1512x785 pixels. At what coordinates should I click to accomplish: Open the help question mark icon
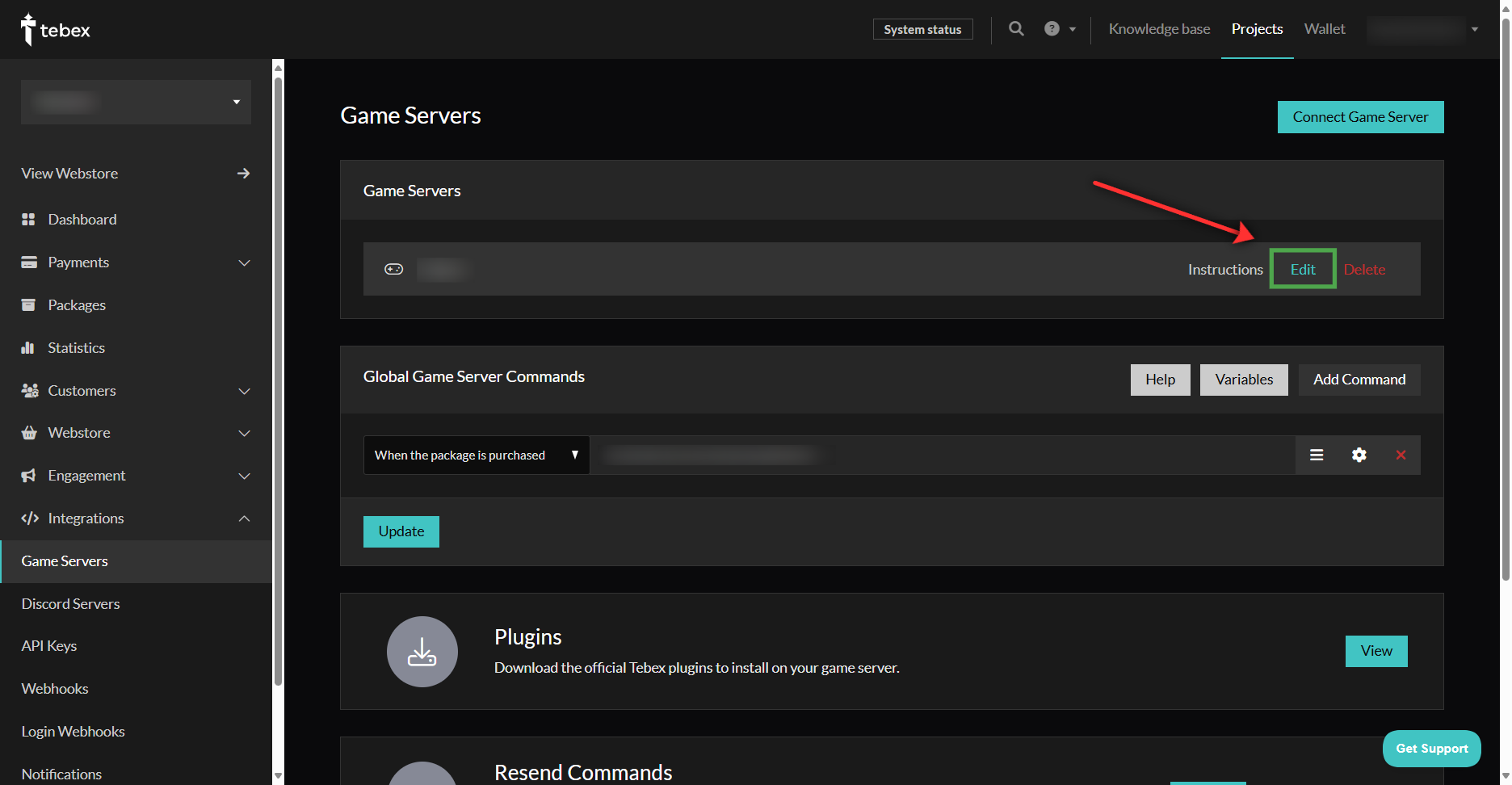coord(1052,29)
